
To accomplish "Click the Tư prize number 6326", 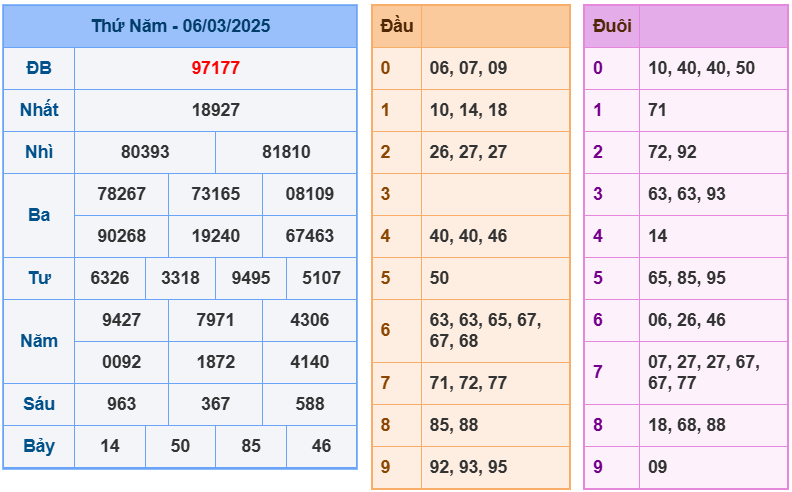I will [x=110, y=278].
